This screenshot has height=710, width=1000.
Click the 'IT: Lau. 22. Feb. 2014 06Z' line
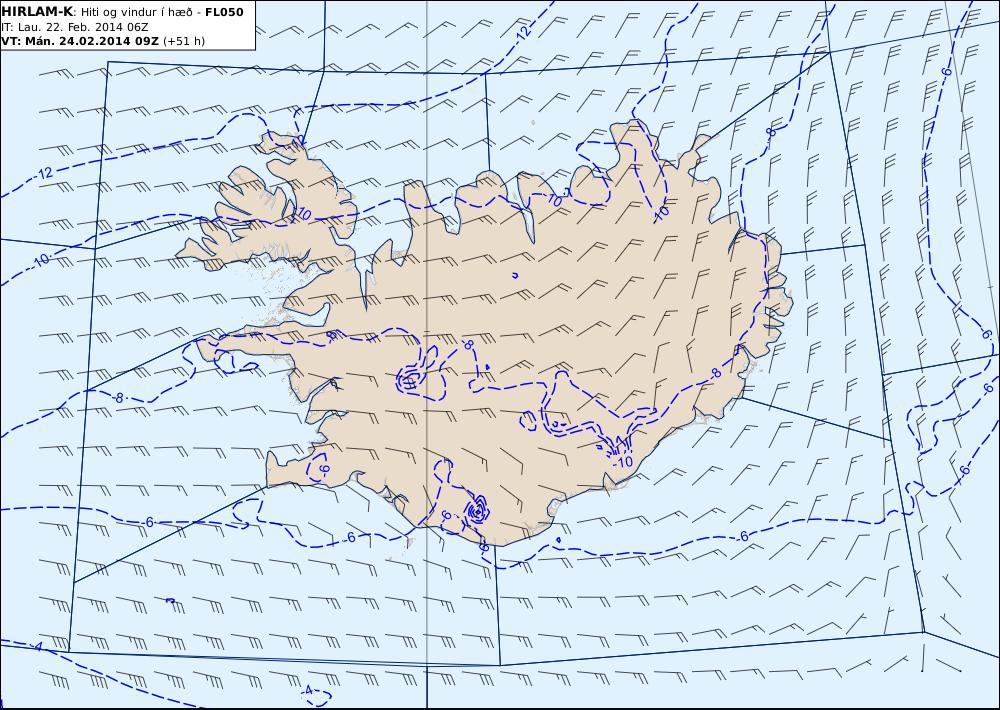pos(75,27)
